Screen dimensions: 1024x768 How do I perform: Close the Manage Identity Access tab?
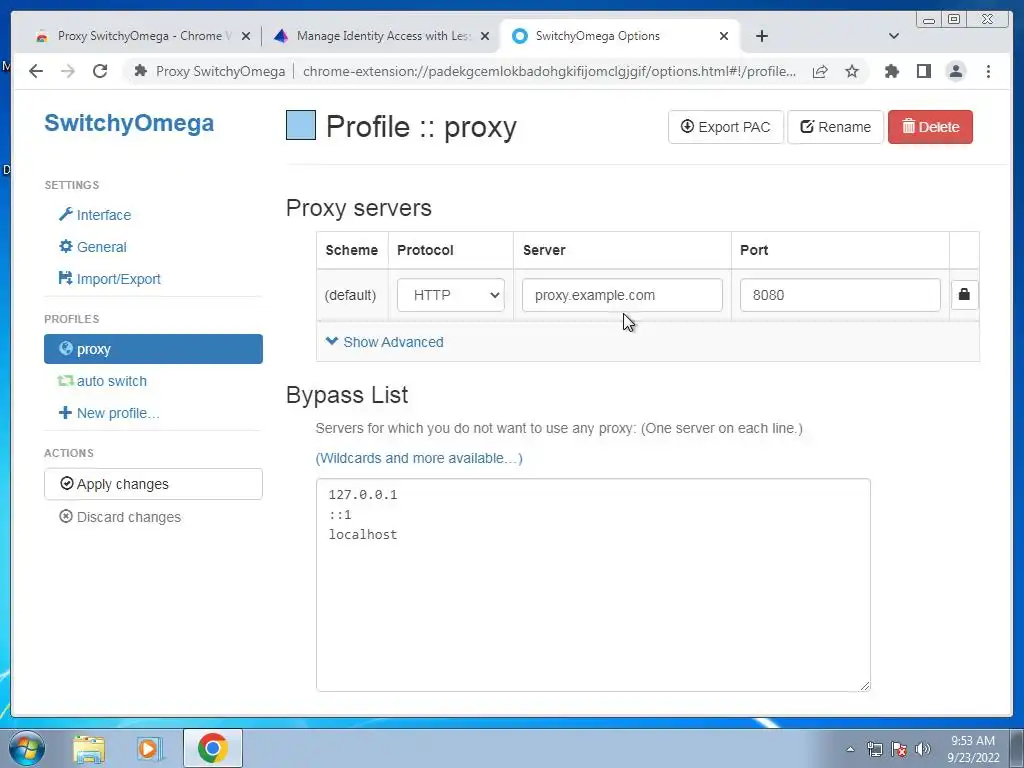pyautogui.click(x=485, y=37)
